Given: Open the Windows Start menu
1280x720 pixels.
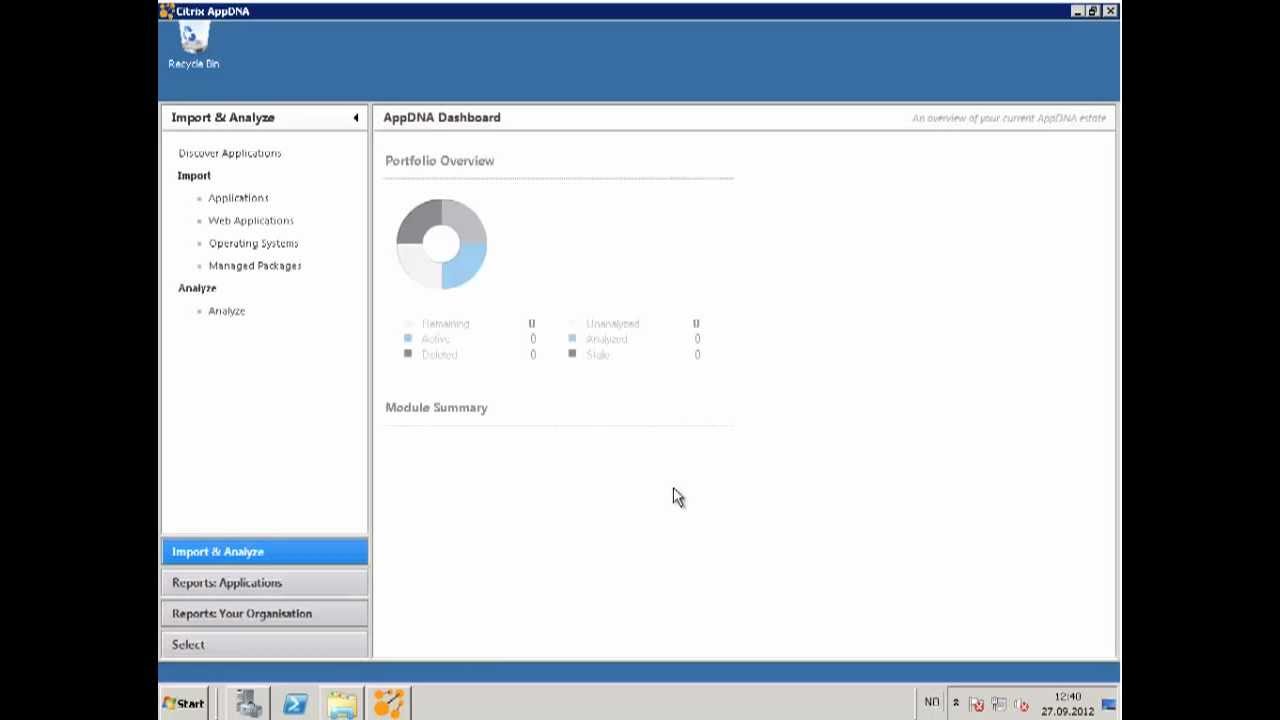Looking at the screenshot, I should click(x=184, y=704).
